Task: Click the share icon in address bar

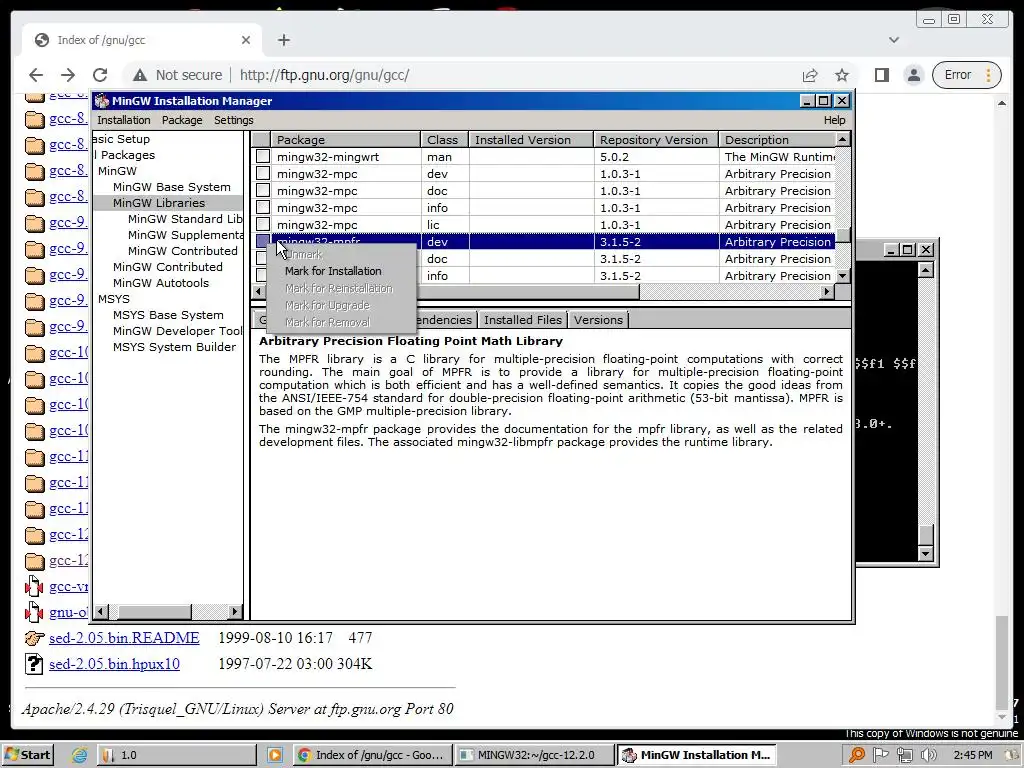Action: pos(810,75)
